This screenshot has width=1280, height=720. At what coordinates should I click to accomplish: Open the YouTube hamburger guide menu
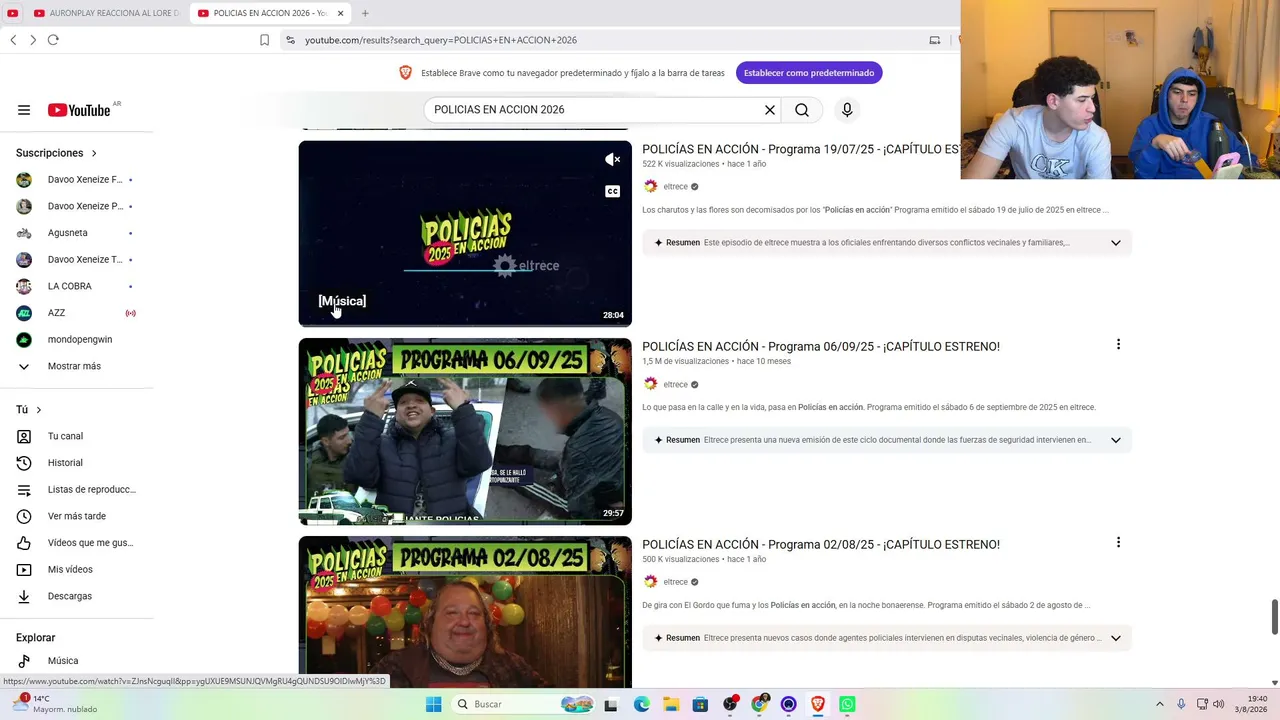(x=24, y=110)
